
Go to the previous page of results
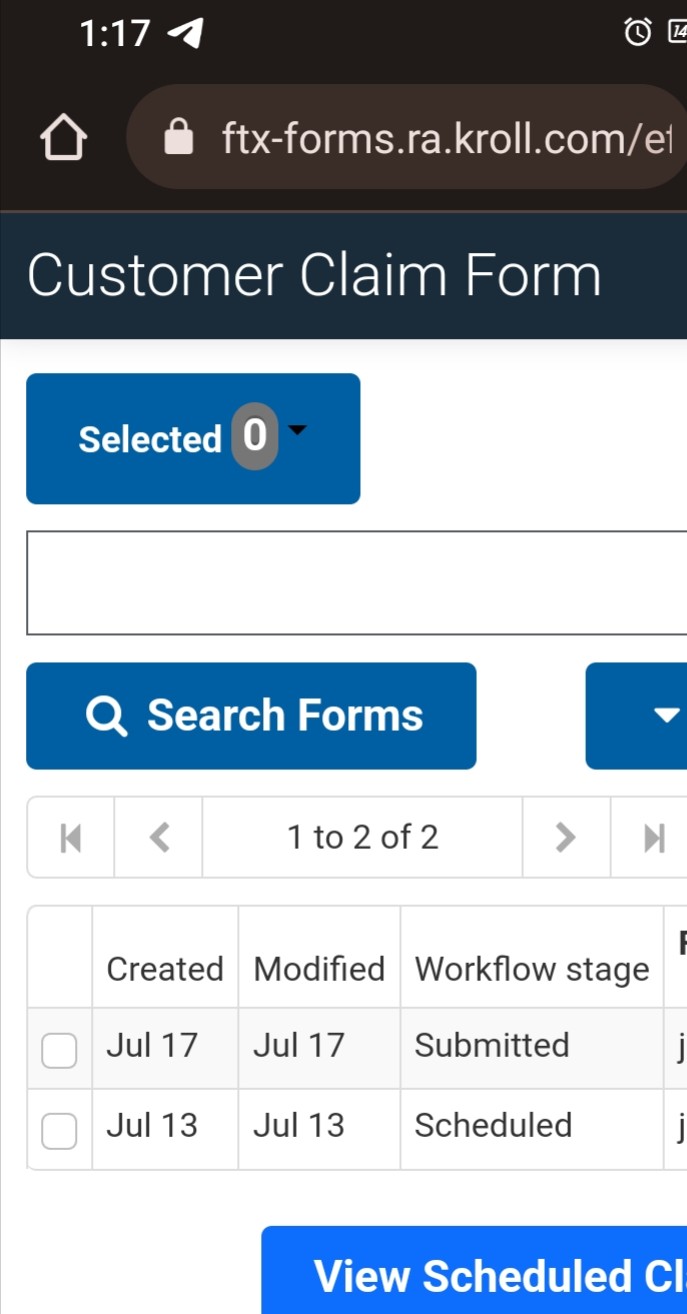click(159, 837)
